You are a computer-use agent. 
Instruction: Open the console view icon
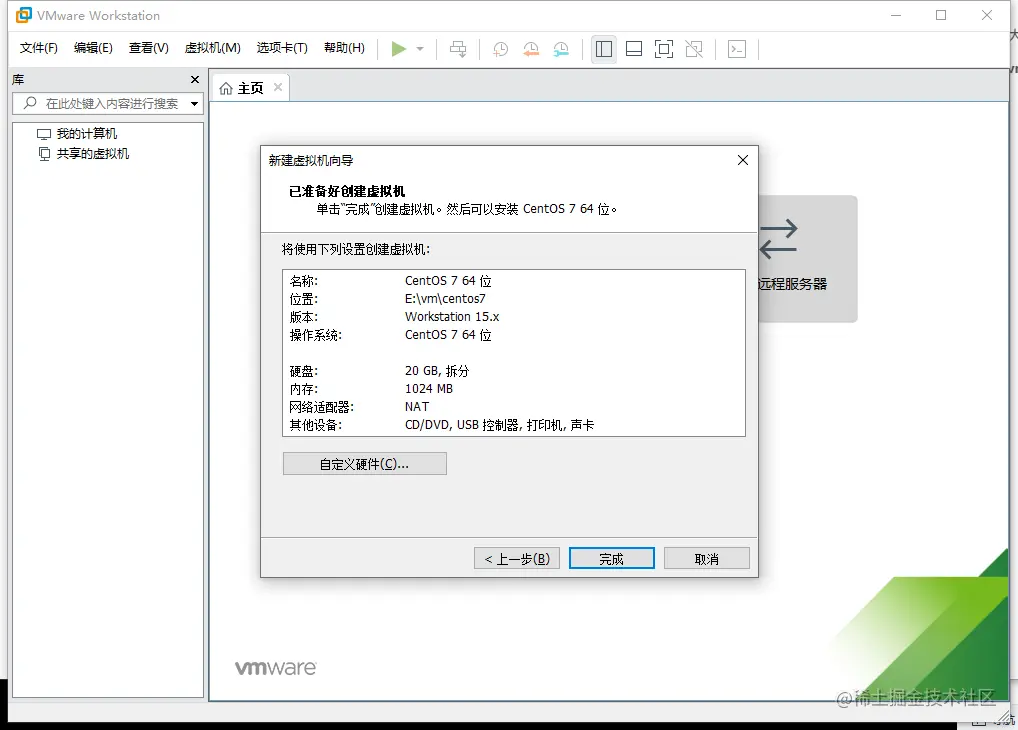tap(737, 49)
